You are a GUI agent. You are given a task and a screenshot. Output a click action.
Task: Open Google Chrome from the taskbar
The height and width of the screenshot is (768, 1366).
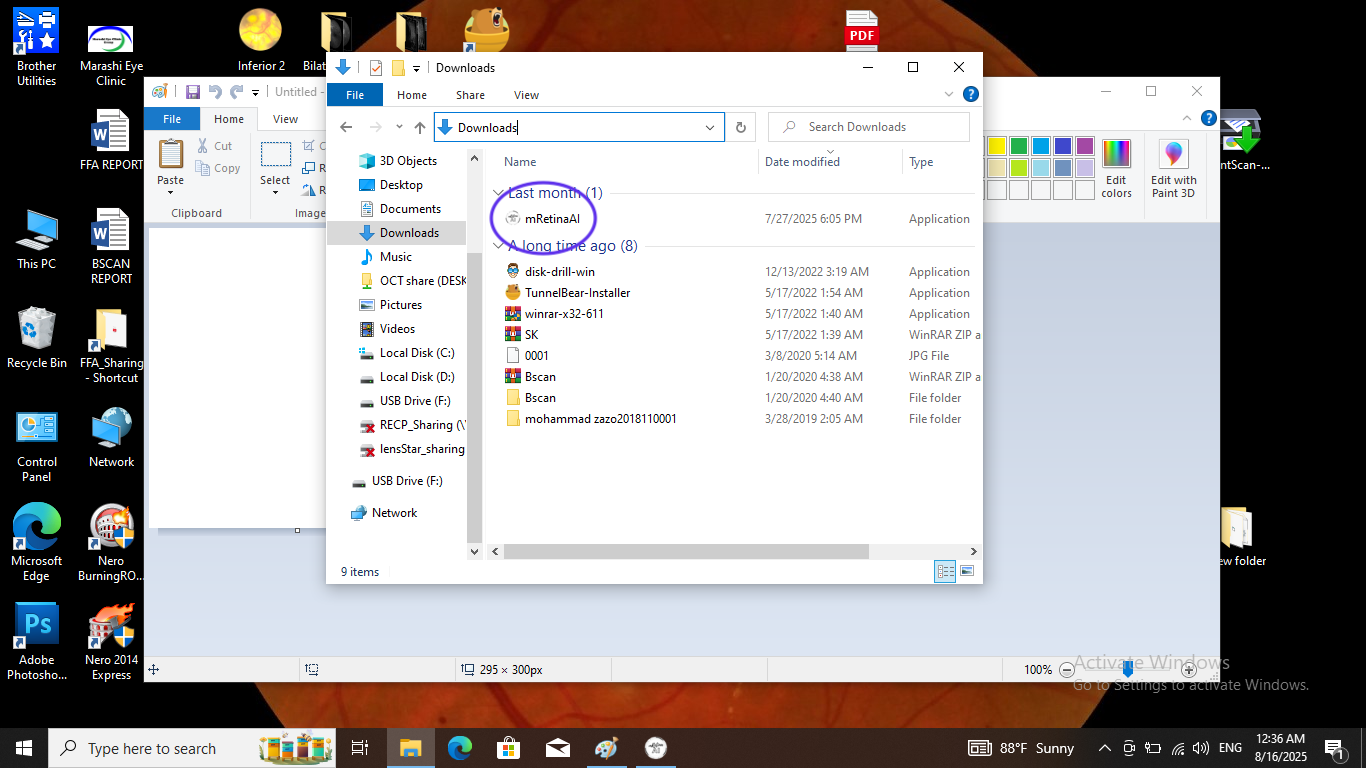tap(459, 747)
